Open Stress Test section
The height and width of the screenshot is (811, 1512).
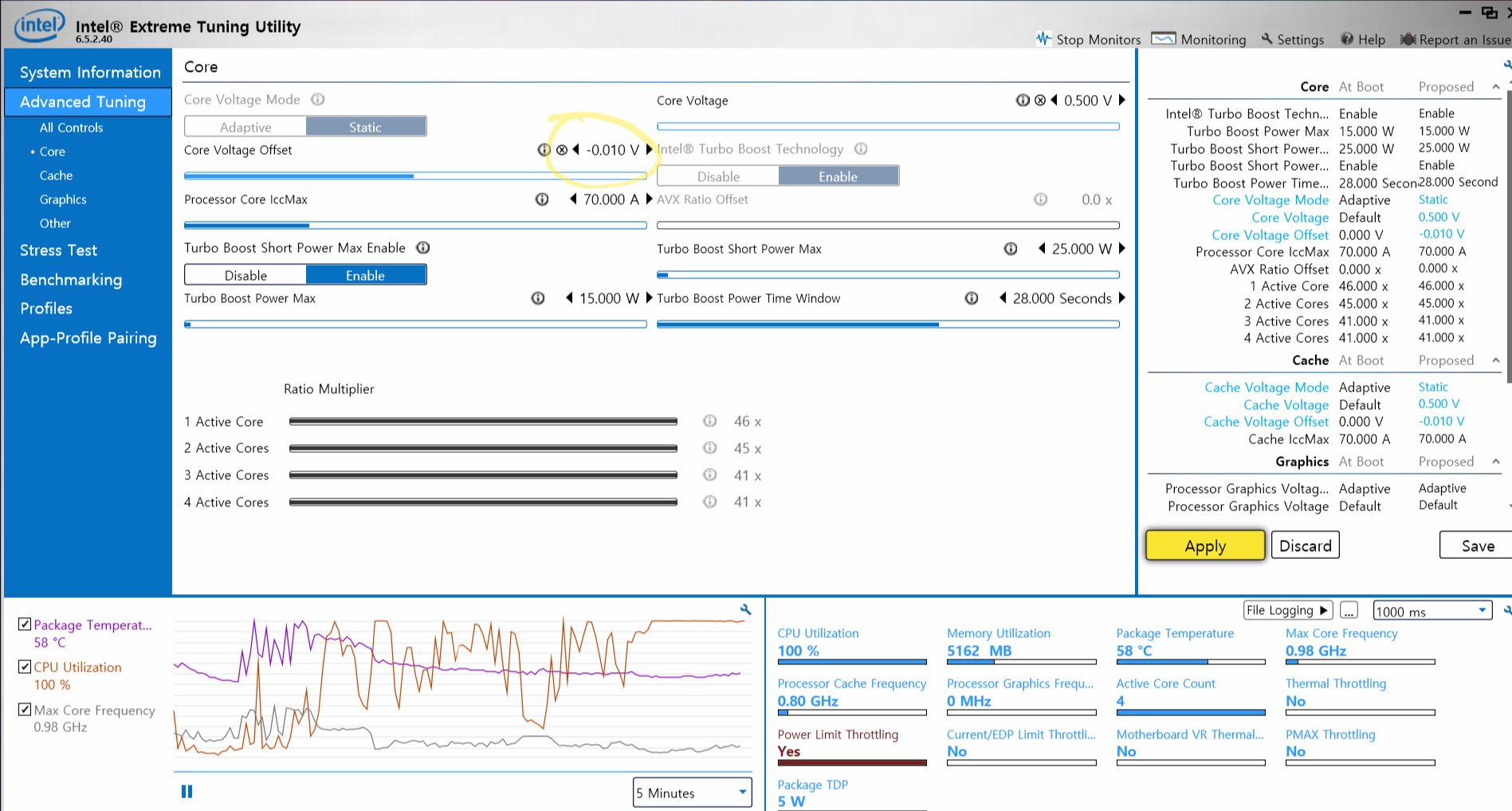[58, 250]
